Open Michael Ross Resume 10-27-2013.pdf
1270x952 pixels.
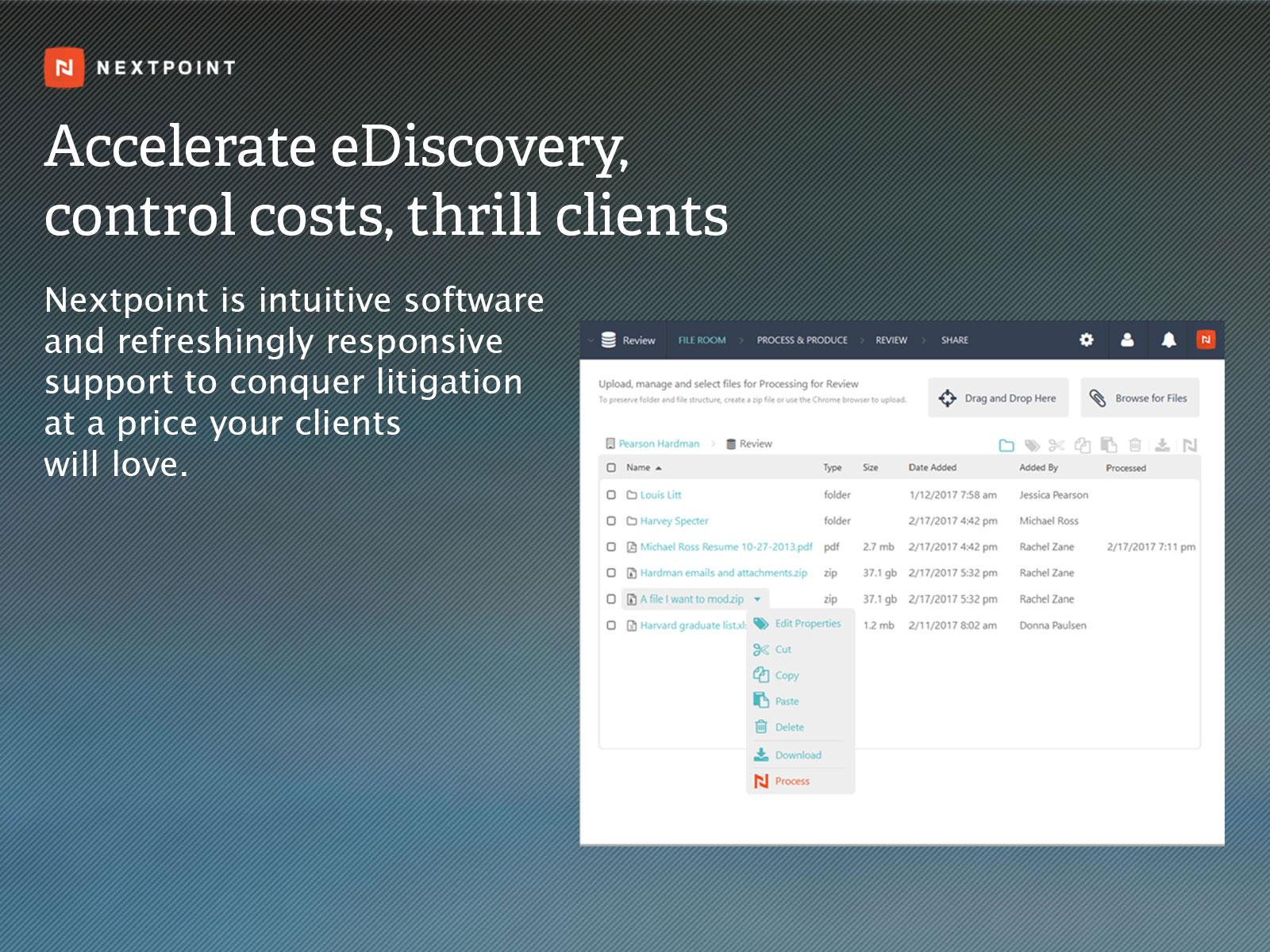726,547
